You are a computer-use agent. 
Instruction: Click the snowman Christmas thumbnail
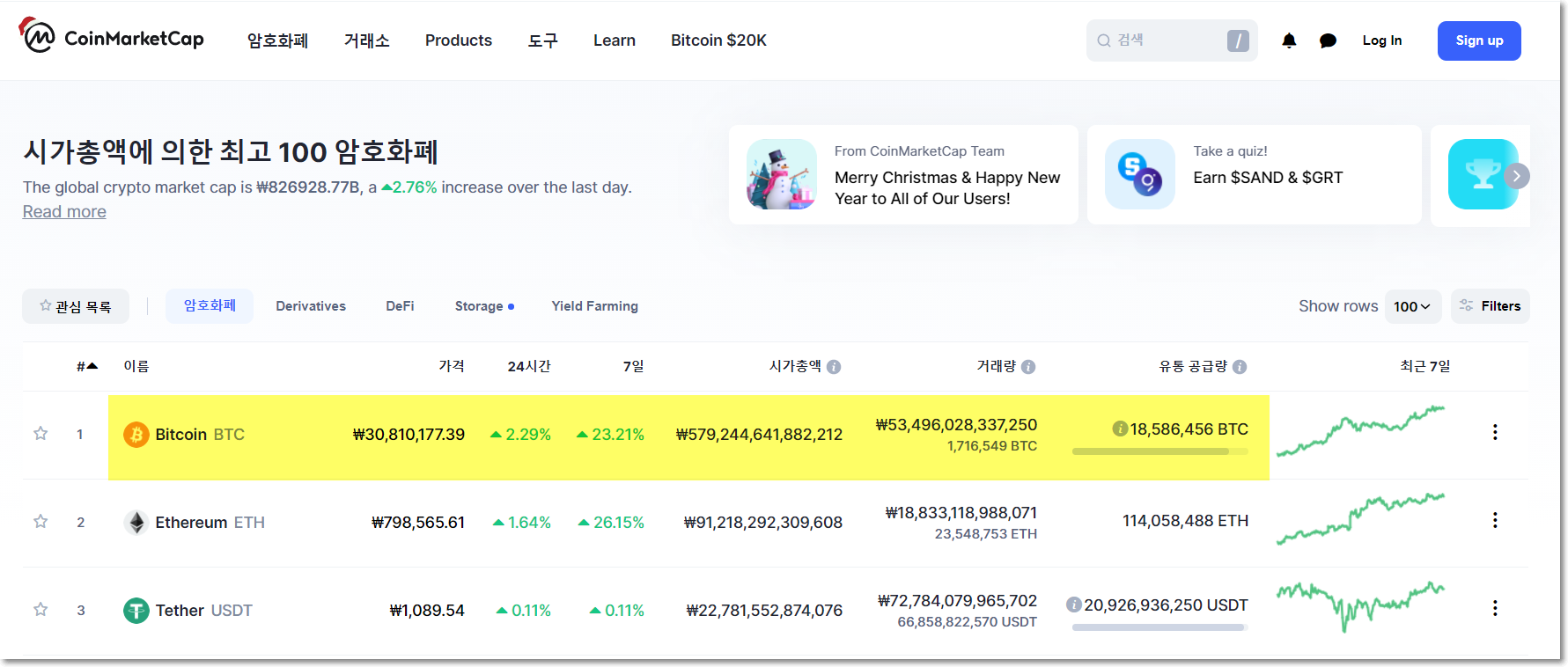coord(782,174)
